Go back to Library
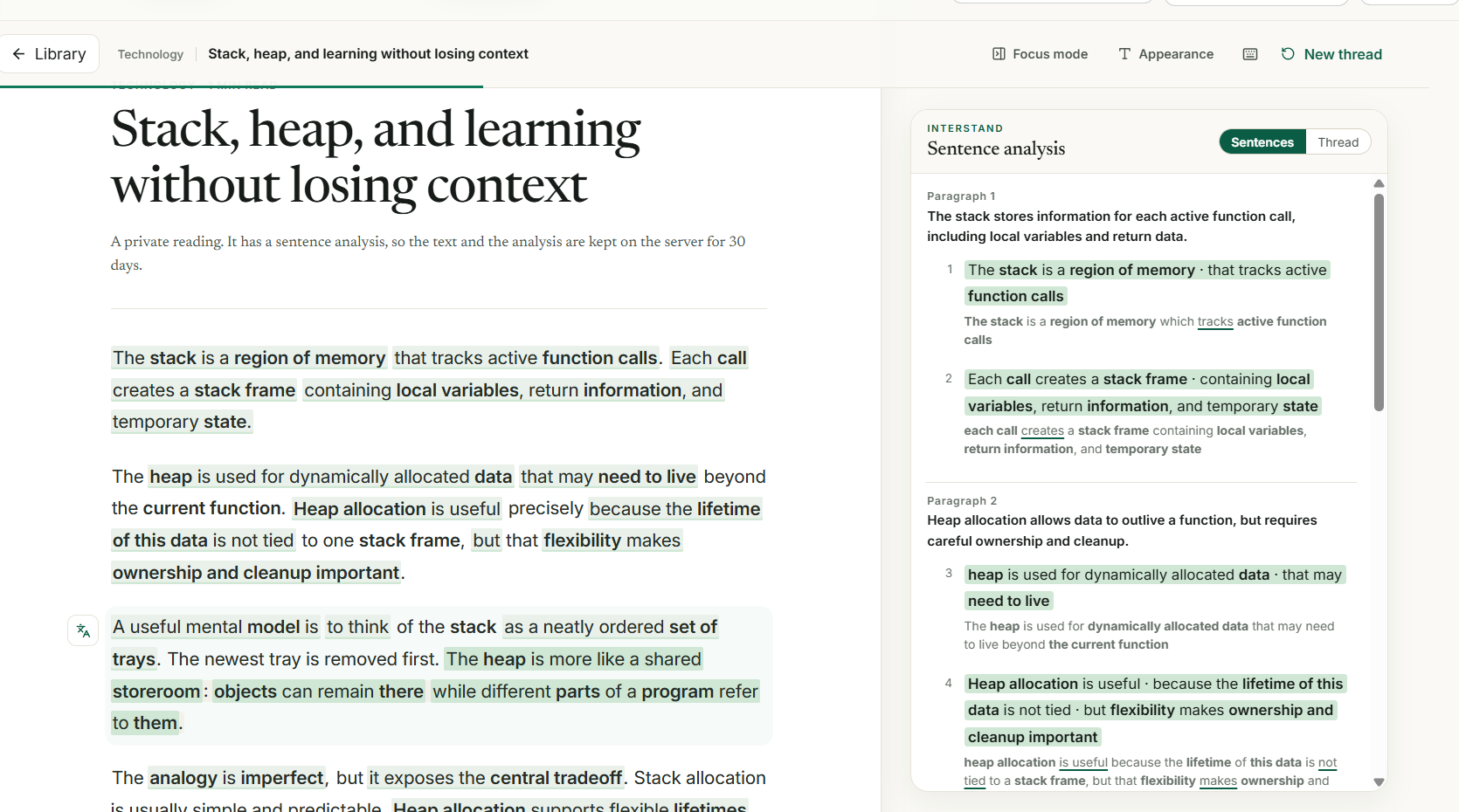Screen dimensions: 1459x812 pyautogui.click(x=50, y=54)
